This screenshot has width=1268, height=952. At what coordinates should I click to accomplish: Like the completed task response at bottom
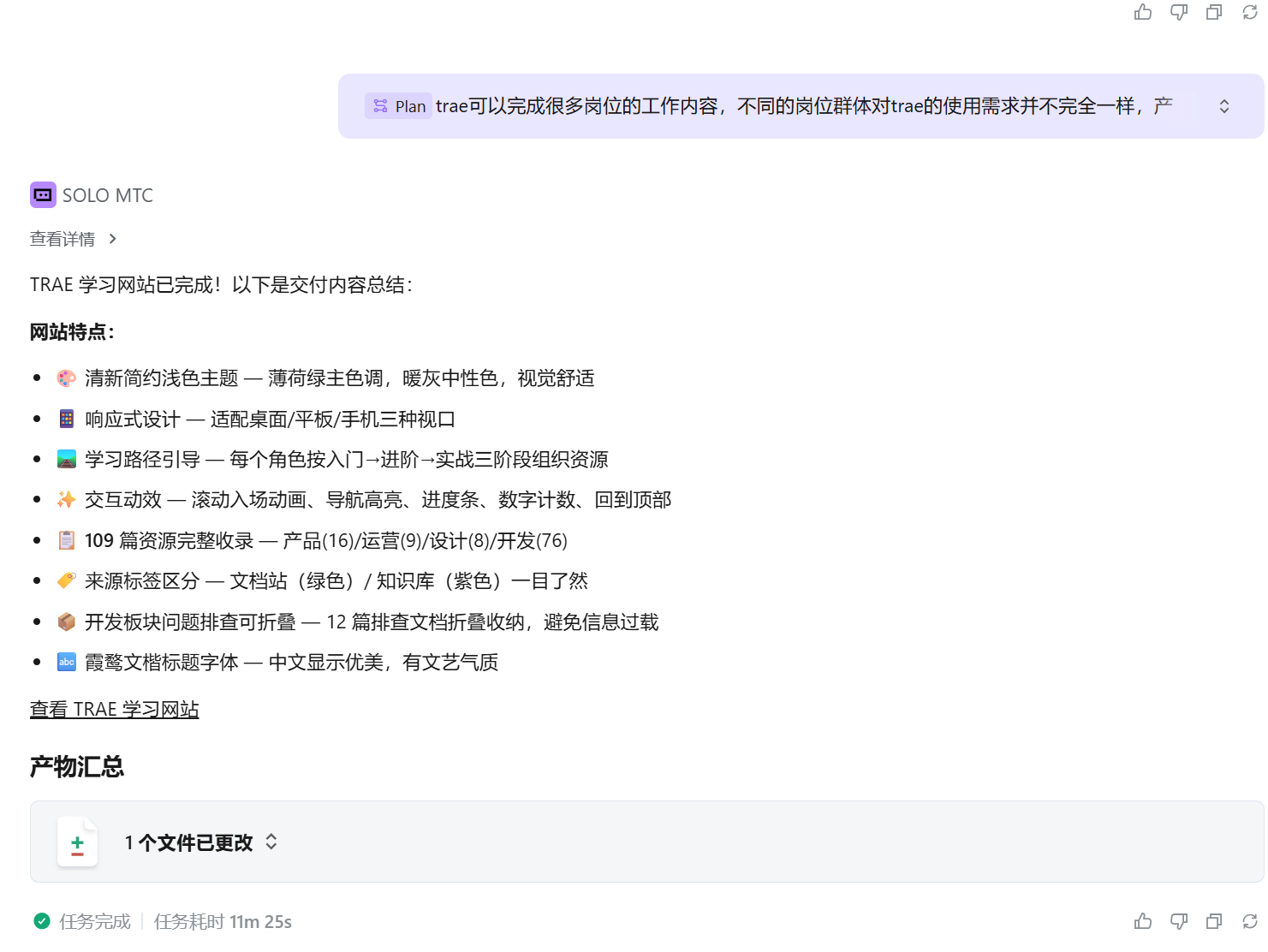tap(1143, 921)
